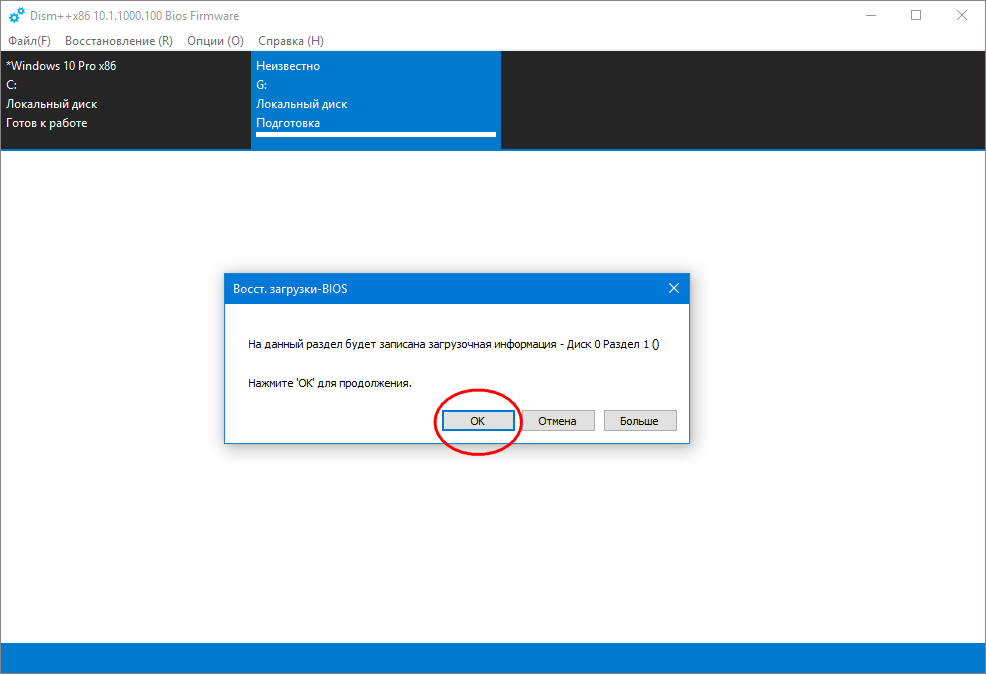Viewport: 986px width, 674px height.
Task: Click the Dism++ gear icon in title bar
Action: [x=17, y=15]
